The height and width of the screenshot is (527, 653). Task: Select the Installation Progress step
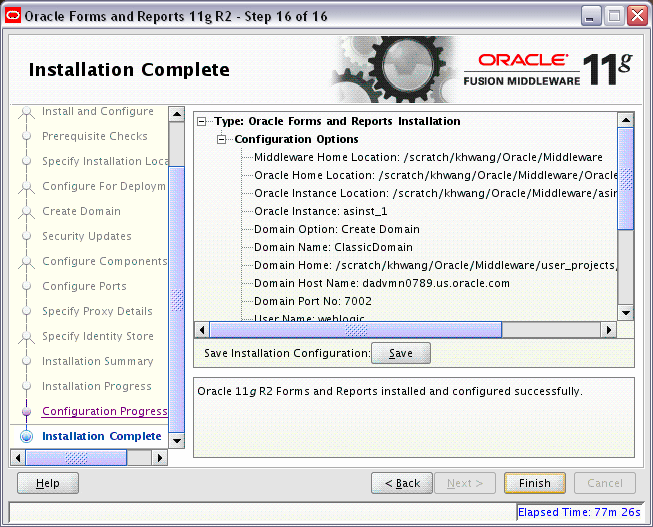[x=97, y=386]
